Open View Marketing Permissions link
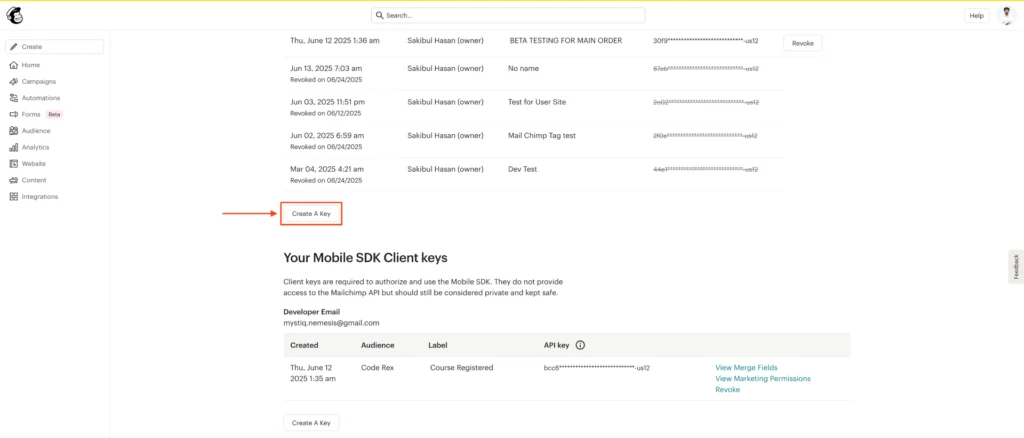Image resolution: width=1024 pixels, height=438 pixels. (763, 379)
